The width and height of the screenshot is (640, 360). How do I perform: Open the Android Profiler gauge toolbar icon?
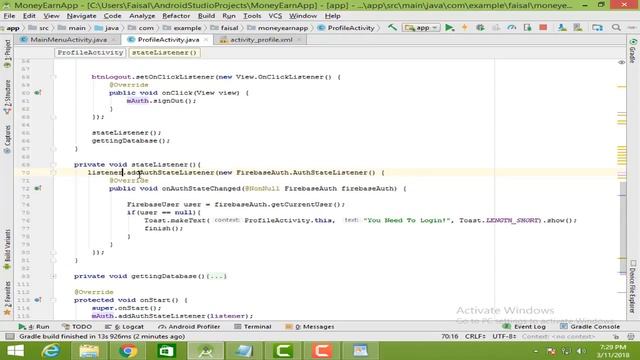[x=511, y=28]
